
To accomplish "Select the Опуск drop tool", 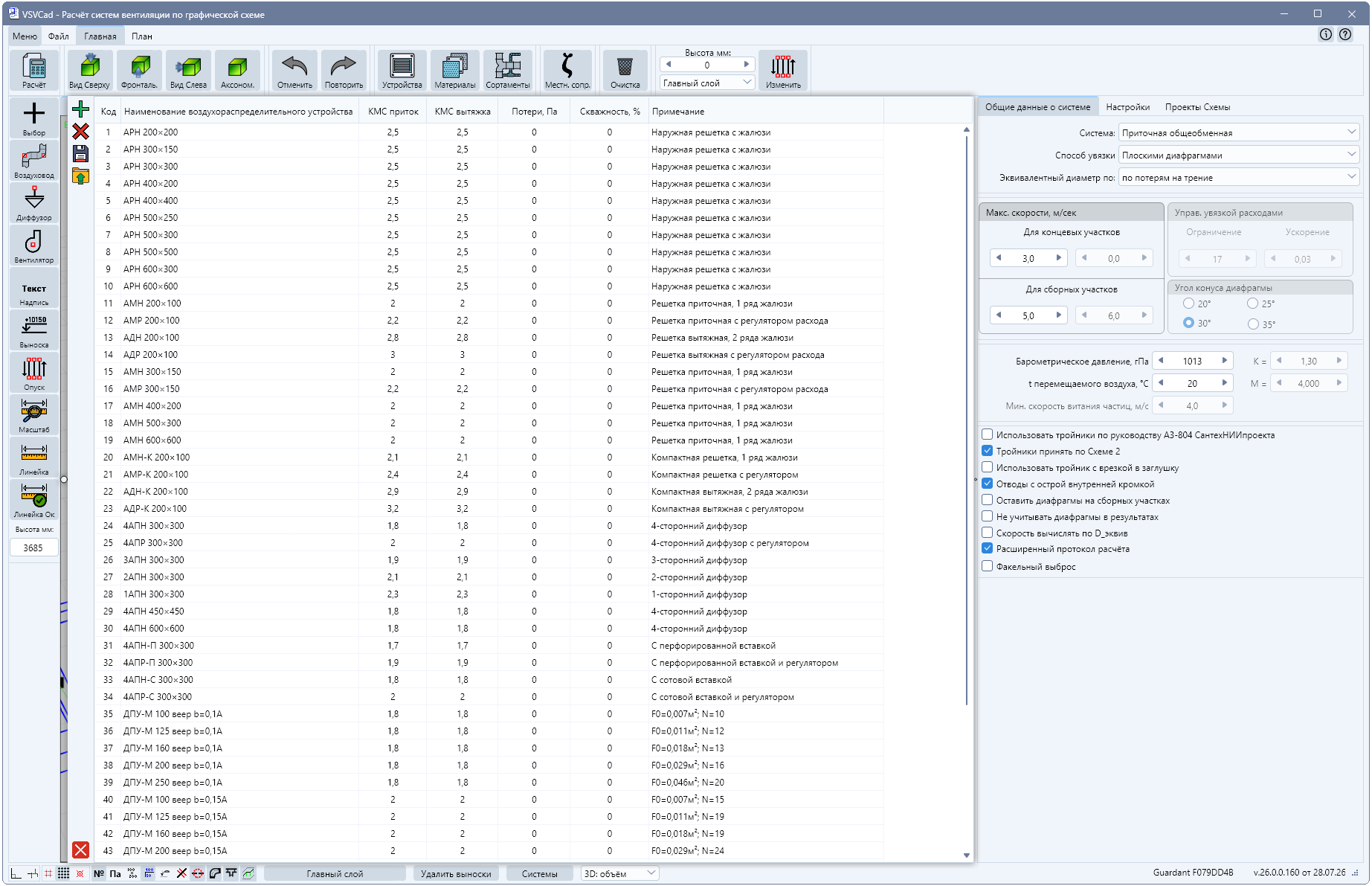I will coord(34,373).
